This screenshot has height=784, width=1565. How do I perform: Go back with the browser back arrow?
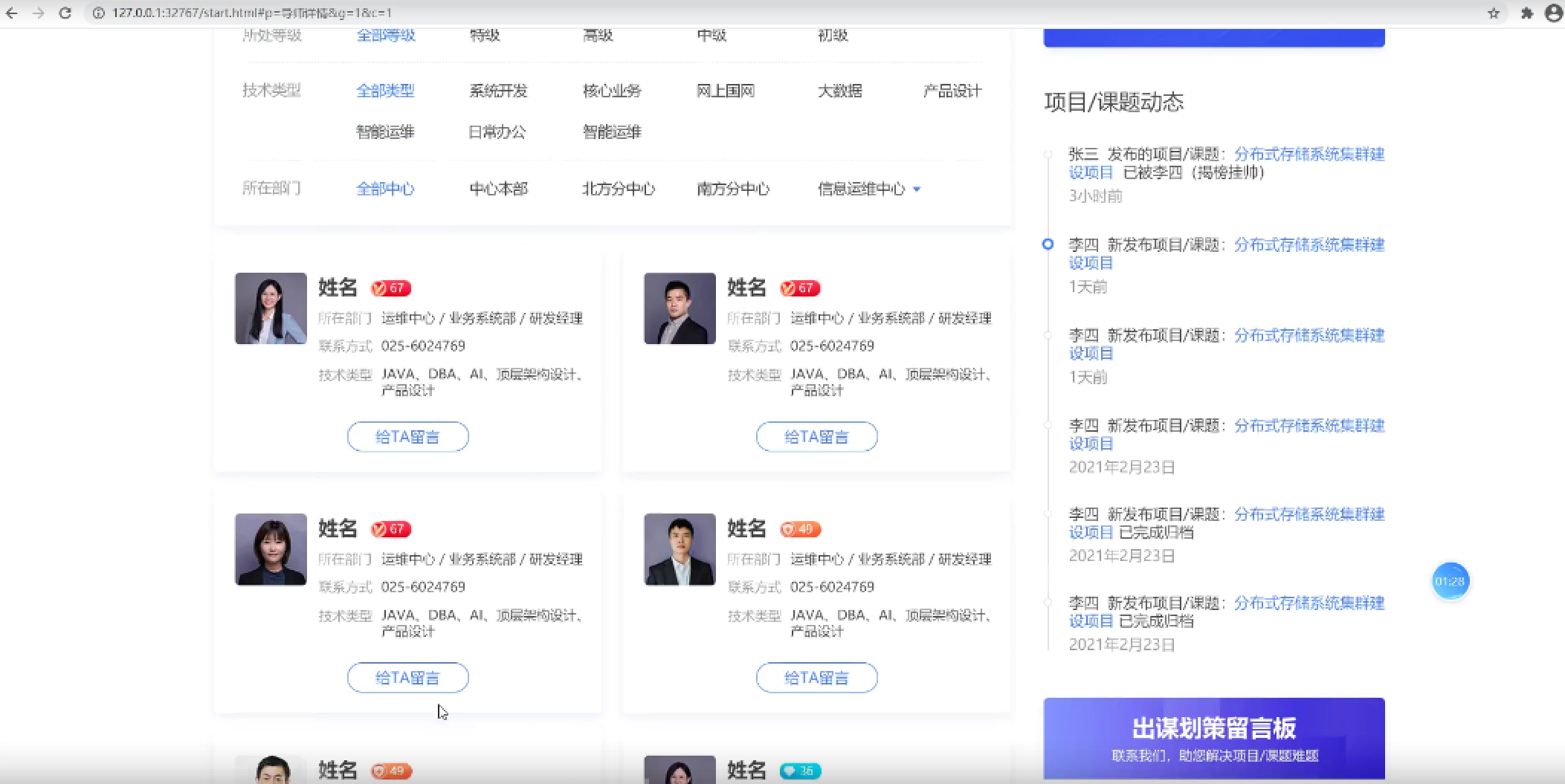pos(12,13)
